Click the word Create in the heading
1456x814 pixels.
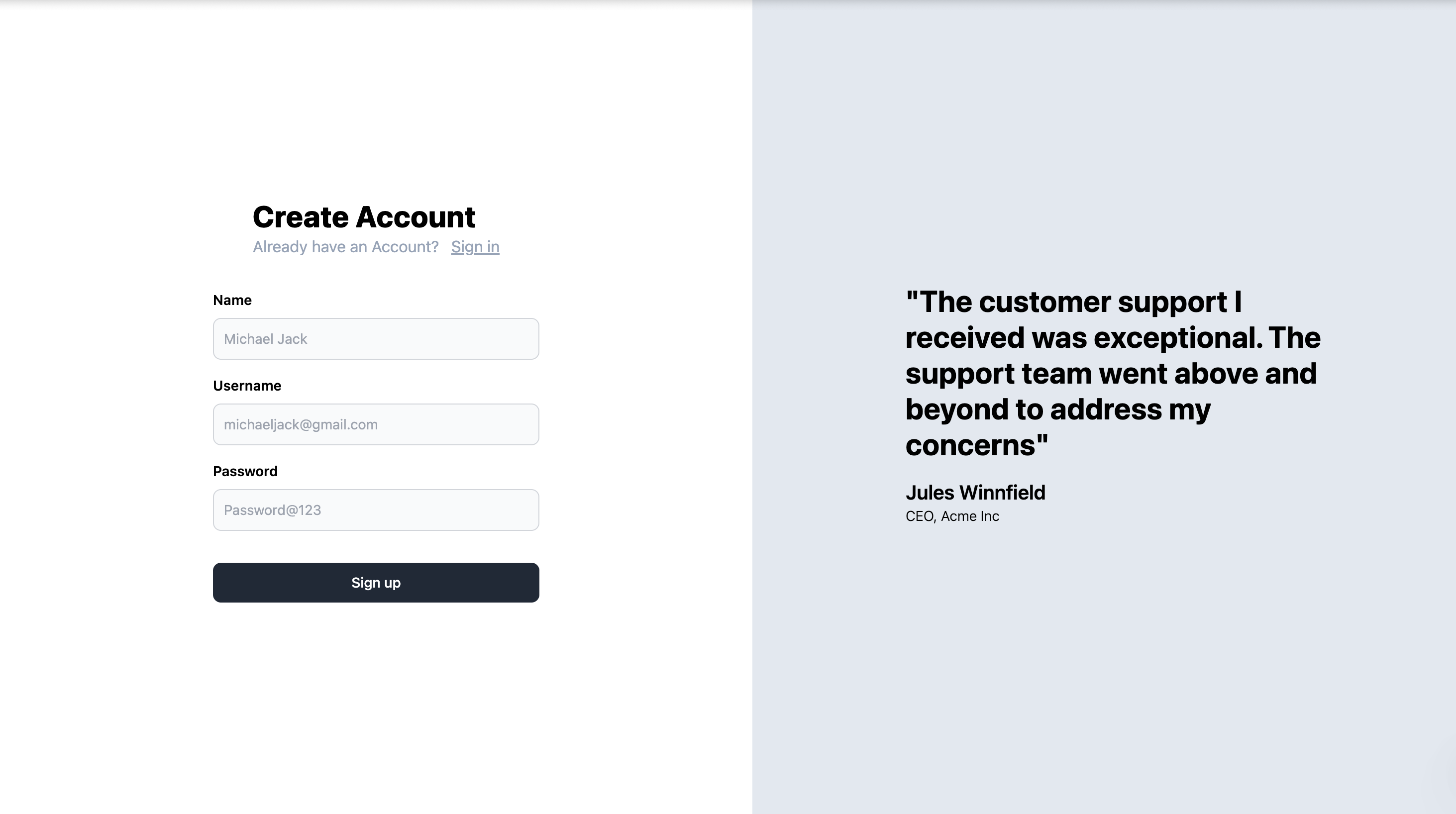[300, 217]
